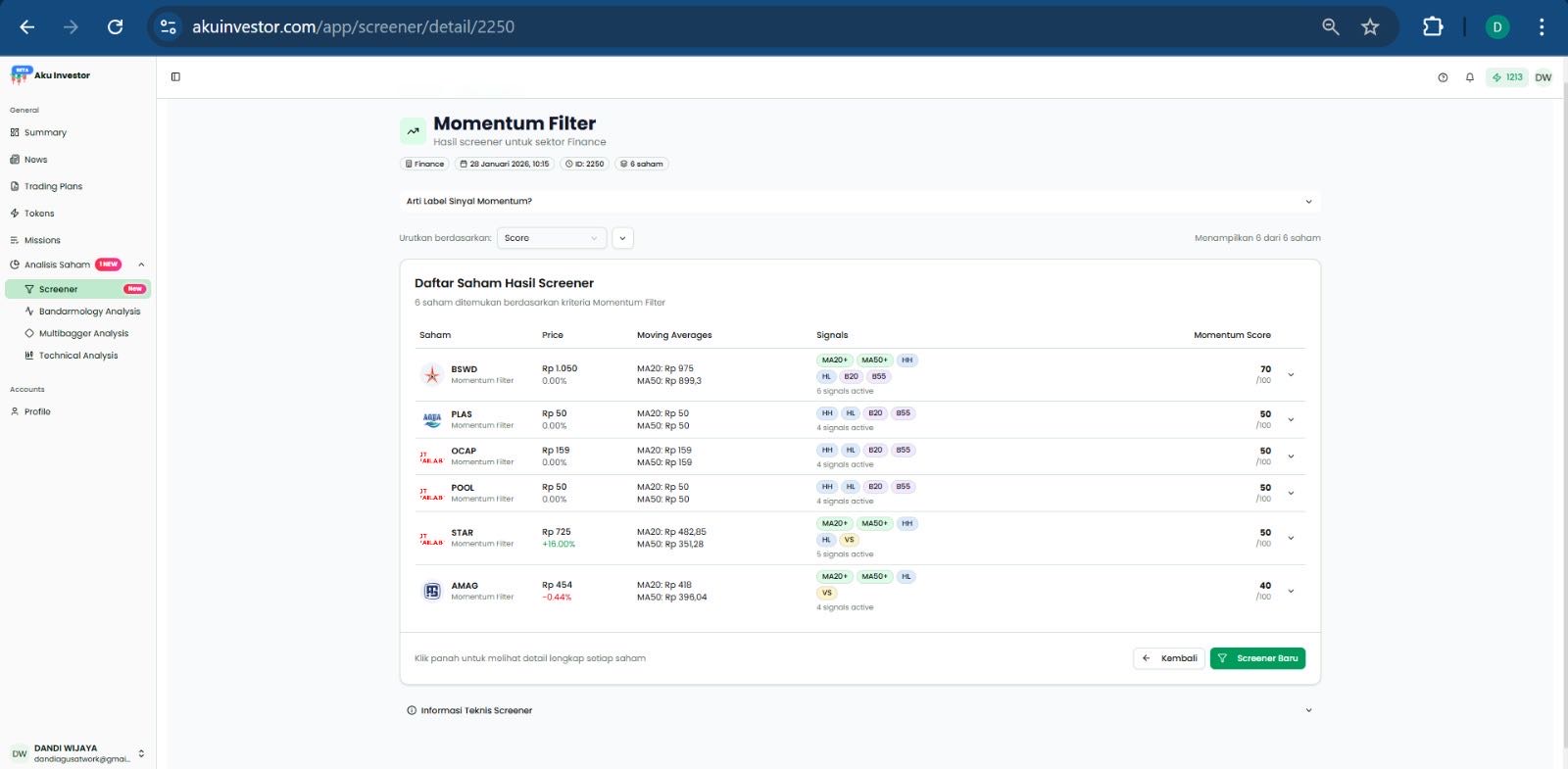
Task: Start a new Screener Baru
Action: [1257, 658]
